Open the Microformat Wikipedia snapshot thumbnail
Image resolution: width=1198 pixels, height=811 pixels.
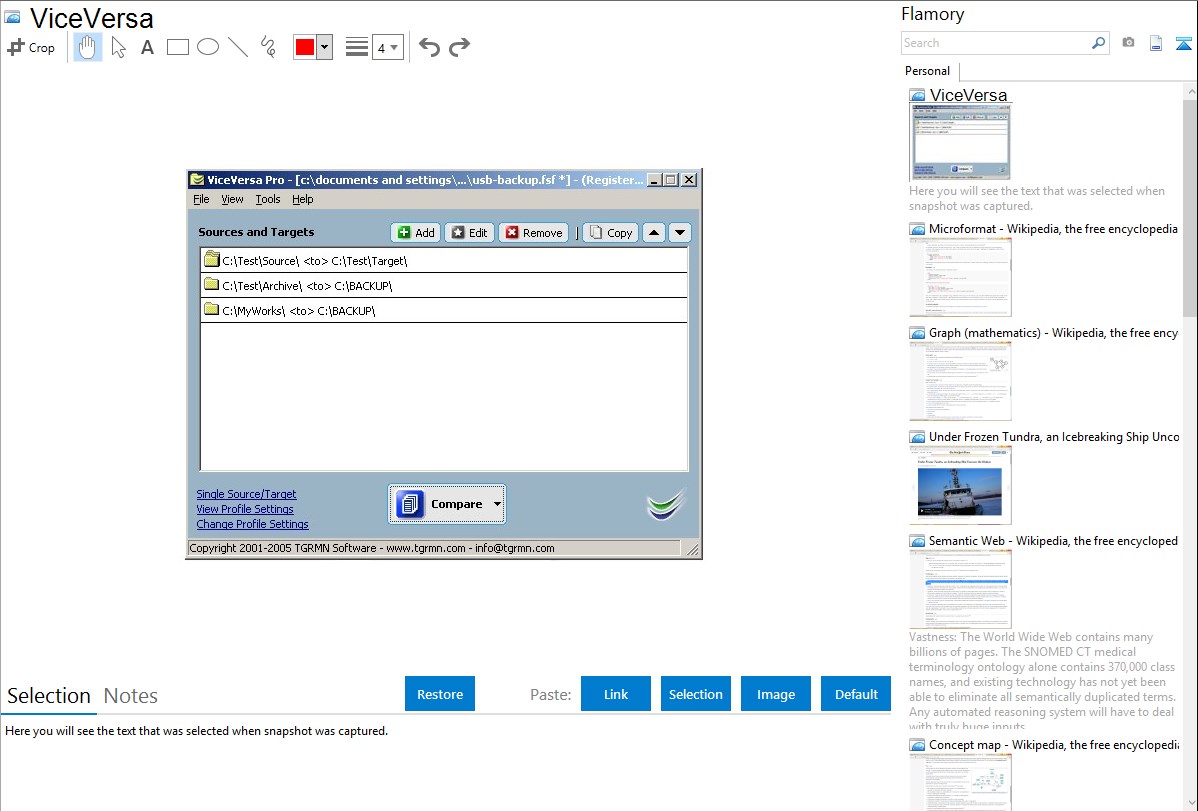click(x=960, y=277)
